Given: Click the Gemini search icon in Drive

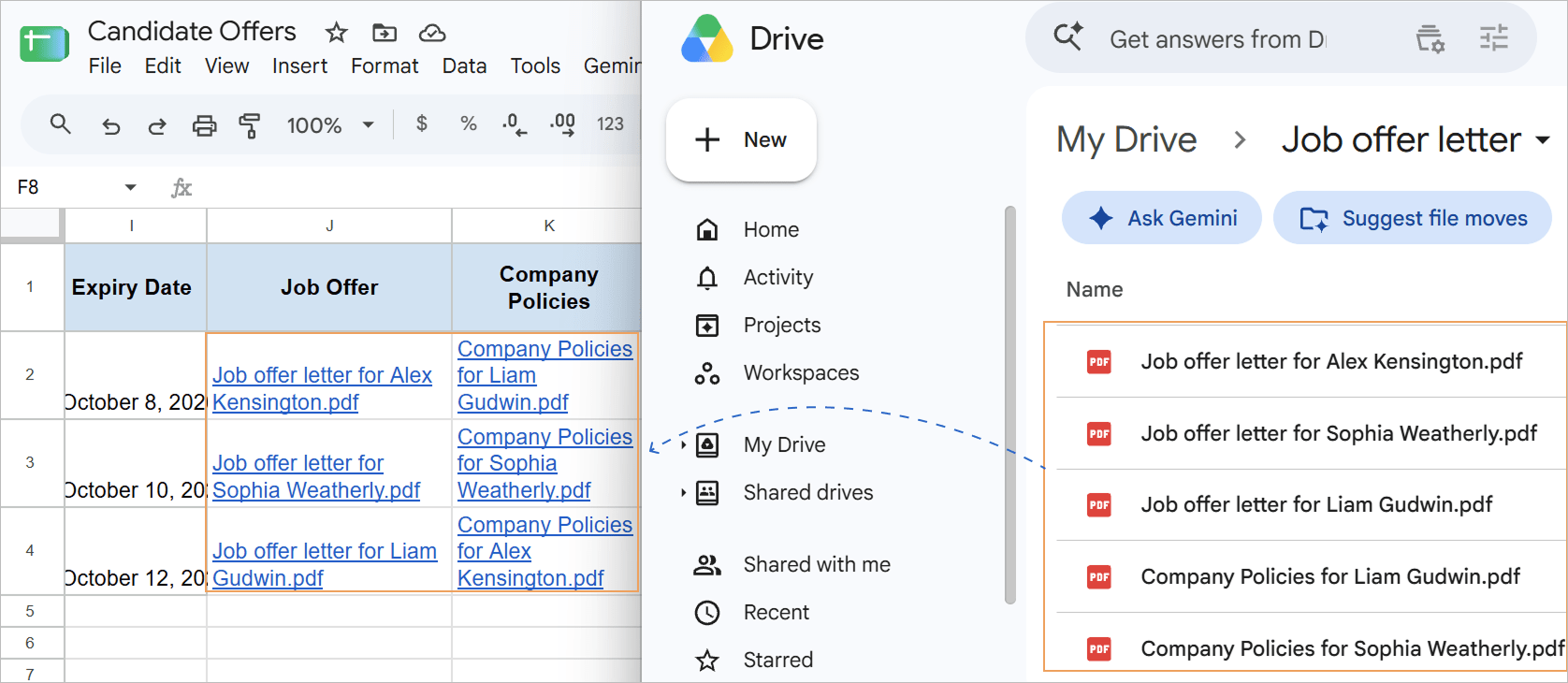Looking at the screenshot, I should pos(1068,37).
